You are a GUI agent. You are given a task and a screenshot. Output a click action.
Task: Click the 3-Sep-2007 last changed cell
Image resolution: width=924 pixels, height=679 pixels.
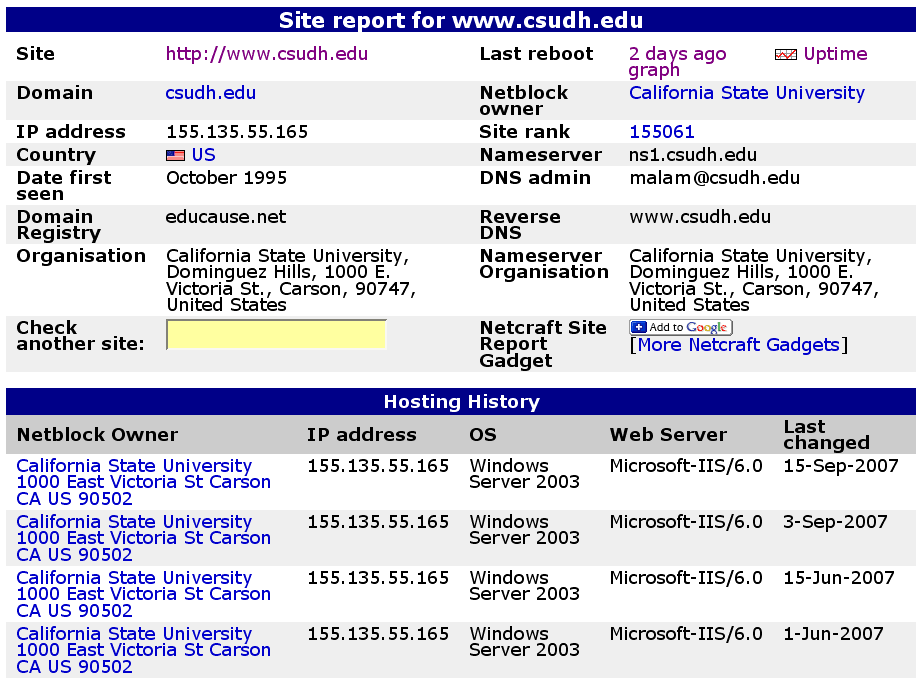point(835,522)
